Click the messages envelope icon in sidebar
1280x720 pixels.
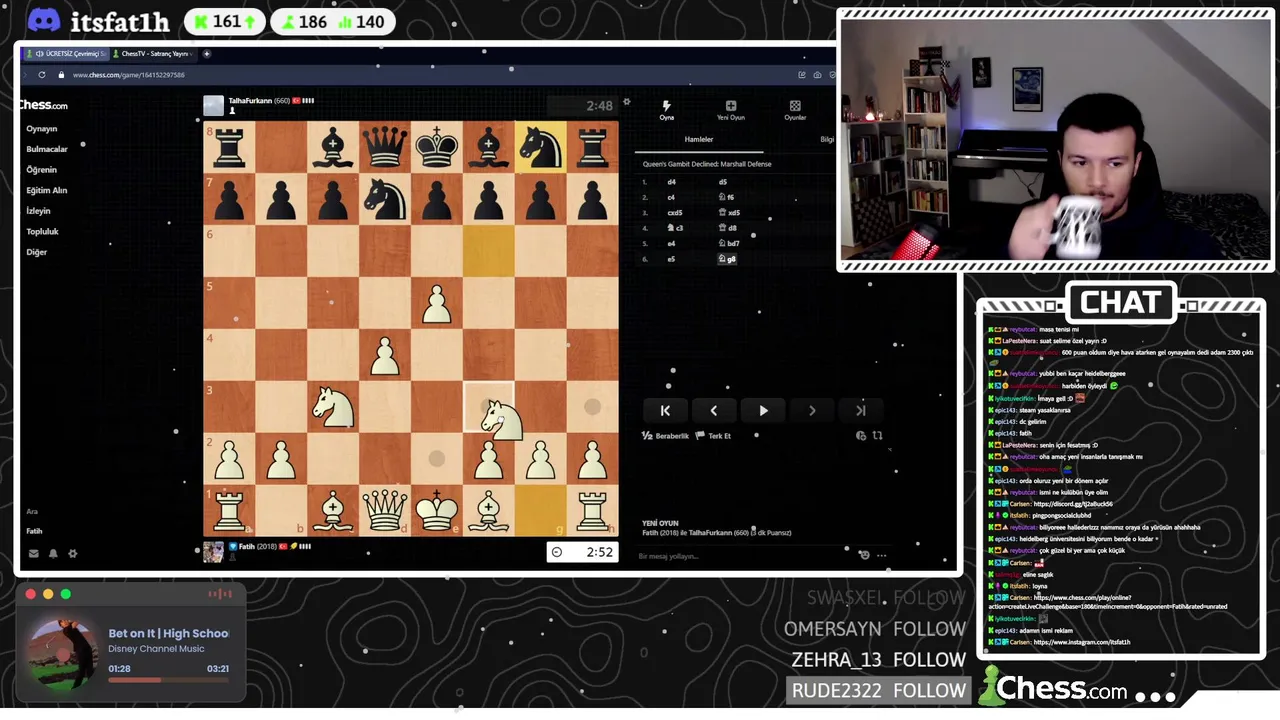coord(33,553)
